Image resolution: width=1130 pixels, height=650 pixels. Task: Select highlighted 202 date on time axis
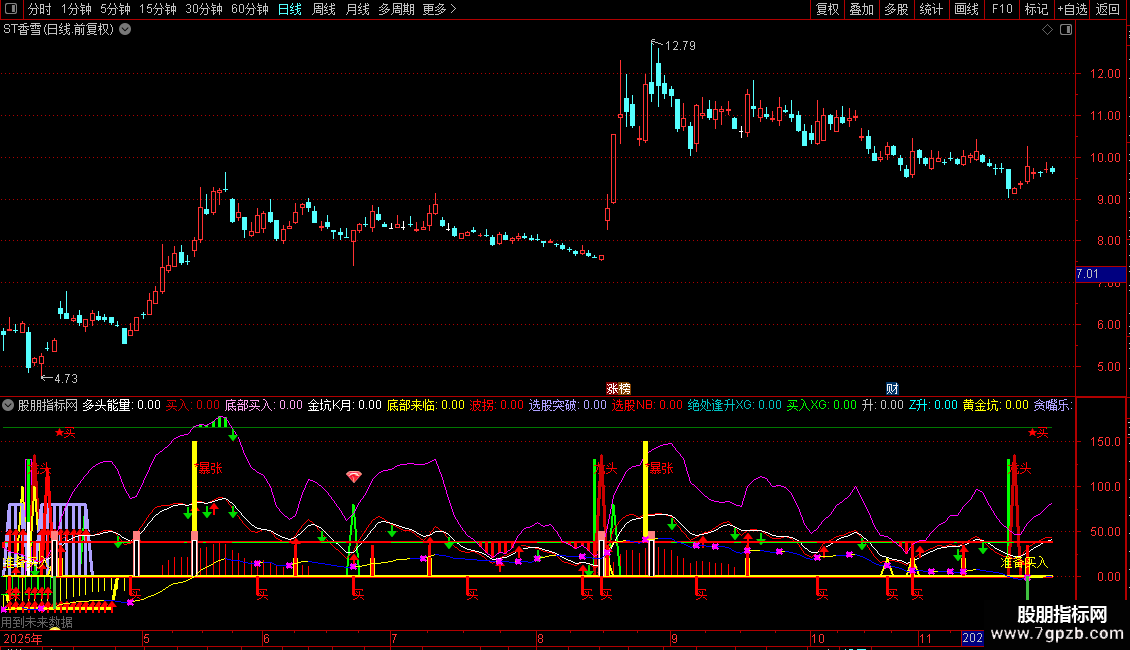[x=972, y=638]
